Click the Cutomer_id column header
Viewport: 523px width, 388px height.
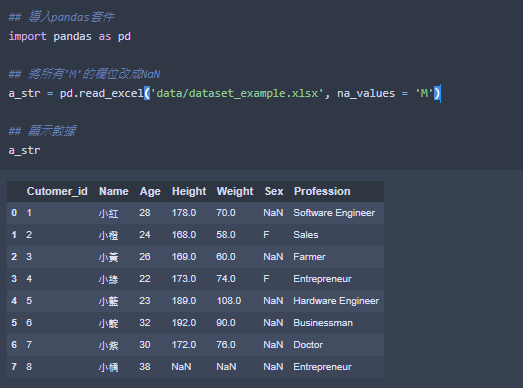[x=57, y=191]
